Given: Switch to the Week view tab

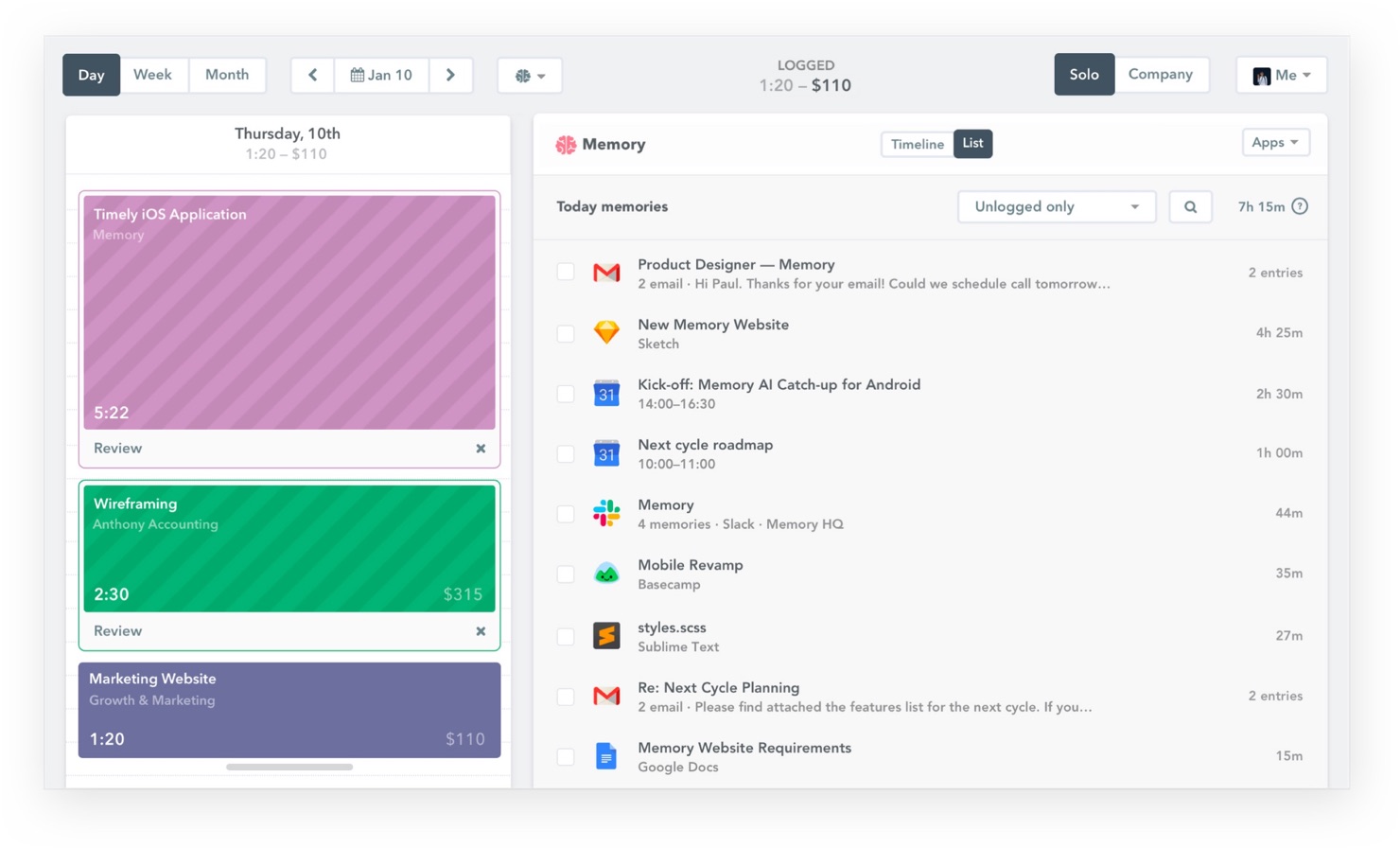Looking at the screenshot, I should (153, 75).
